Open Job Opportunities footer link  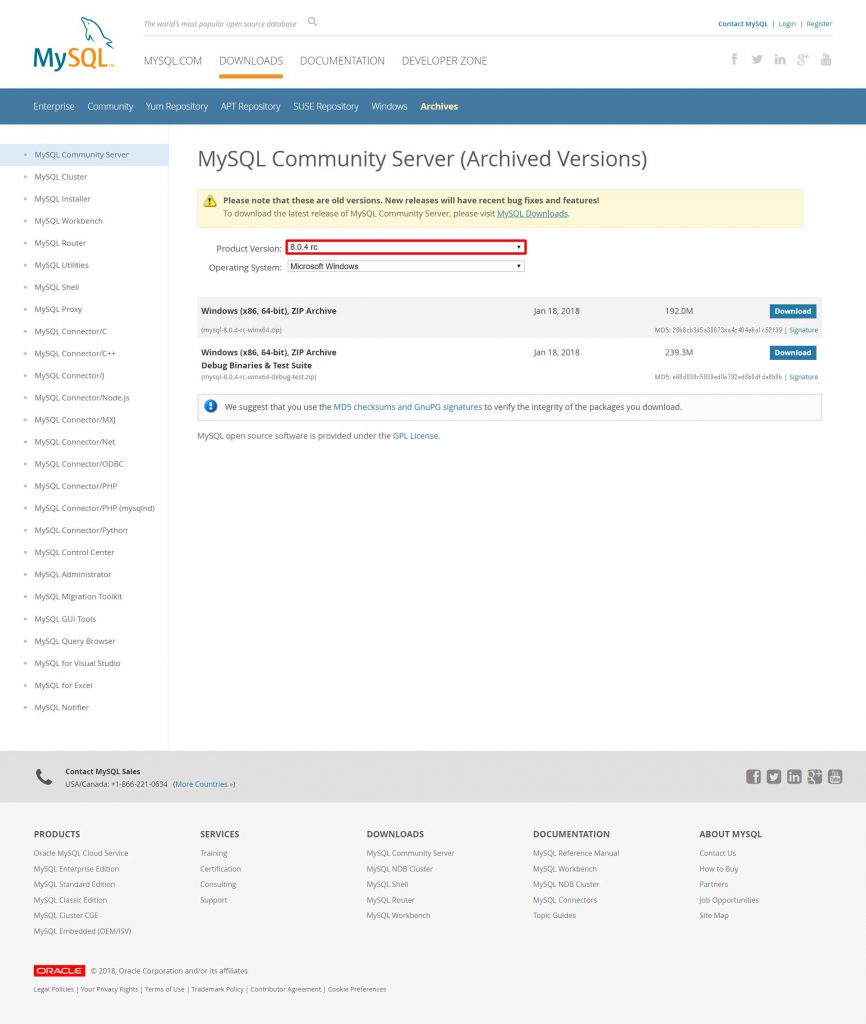(x=729, y=900)
